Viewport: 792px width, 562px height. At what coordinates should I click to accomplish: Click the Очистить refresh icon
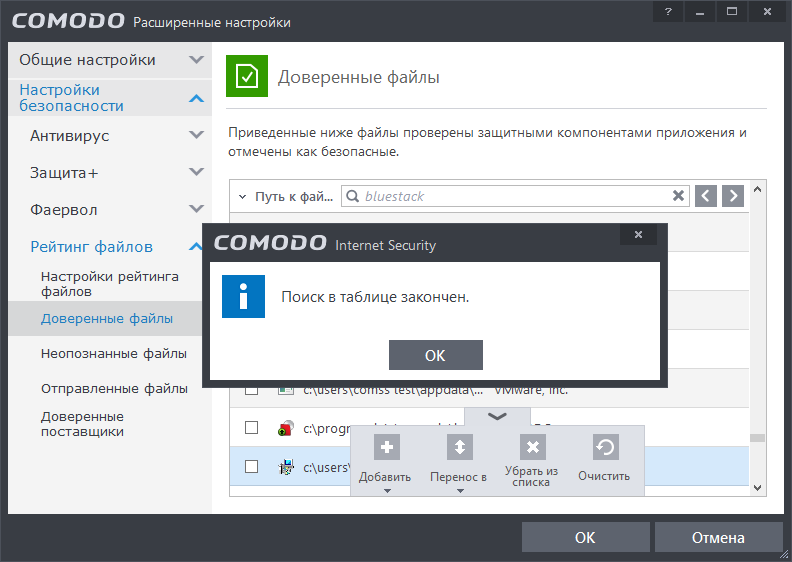(605, 447)
